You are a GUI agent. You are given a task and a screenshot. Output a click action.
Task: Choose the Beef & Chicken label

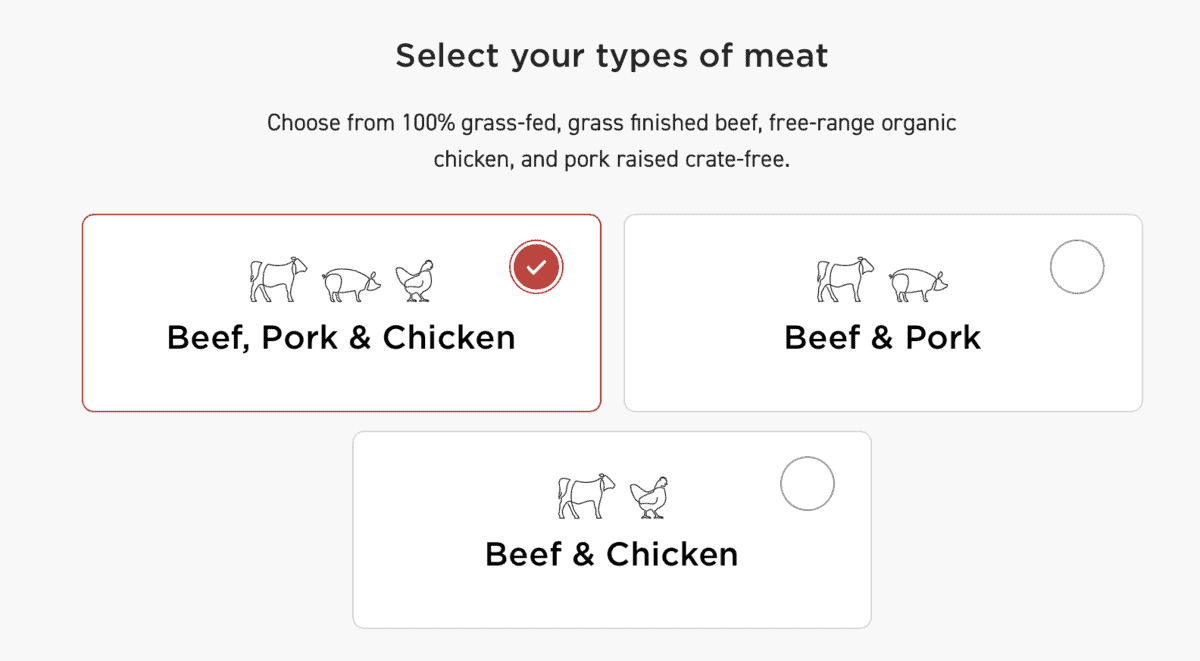[612, 554]
